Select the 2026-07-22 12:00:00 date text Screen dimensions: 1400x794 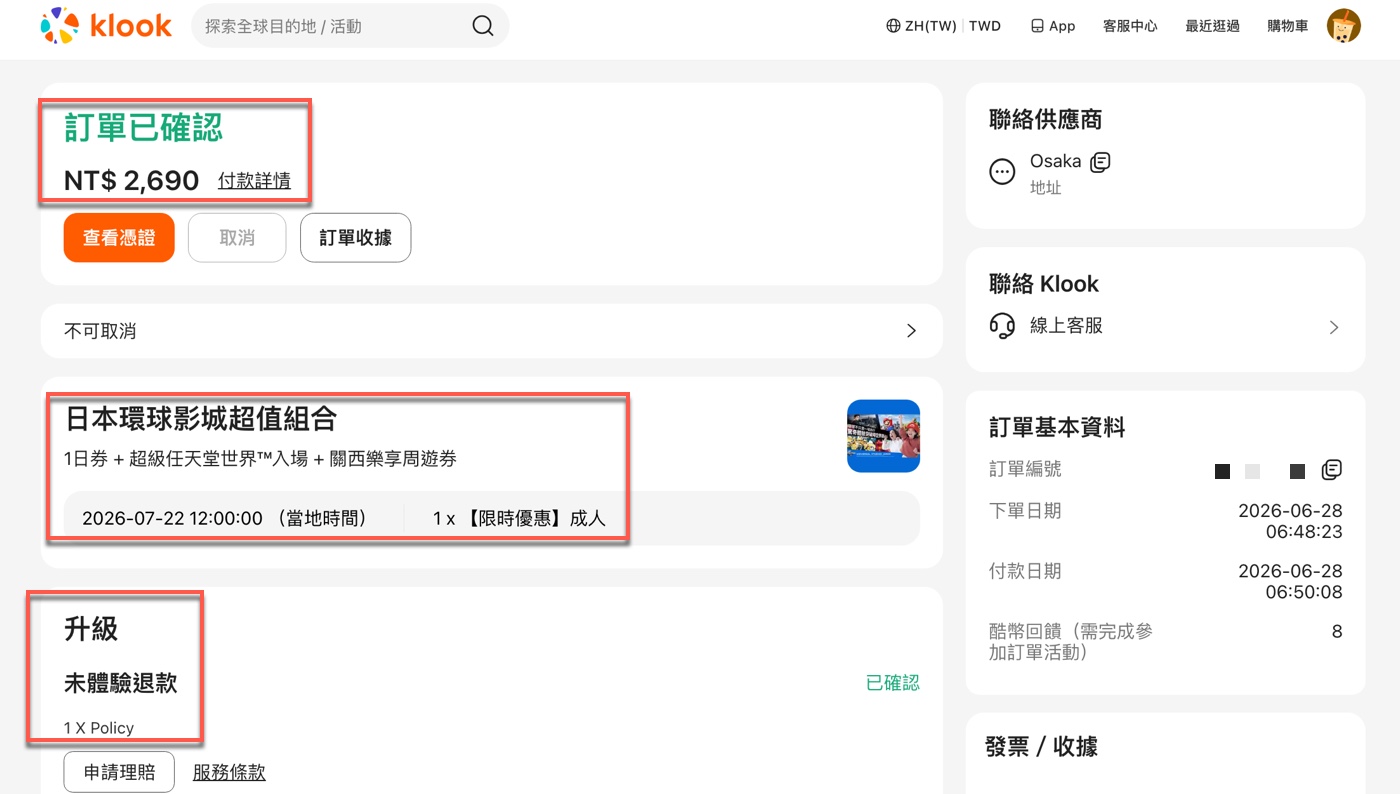tap(172, 518)
